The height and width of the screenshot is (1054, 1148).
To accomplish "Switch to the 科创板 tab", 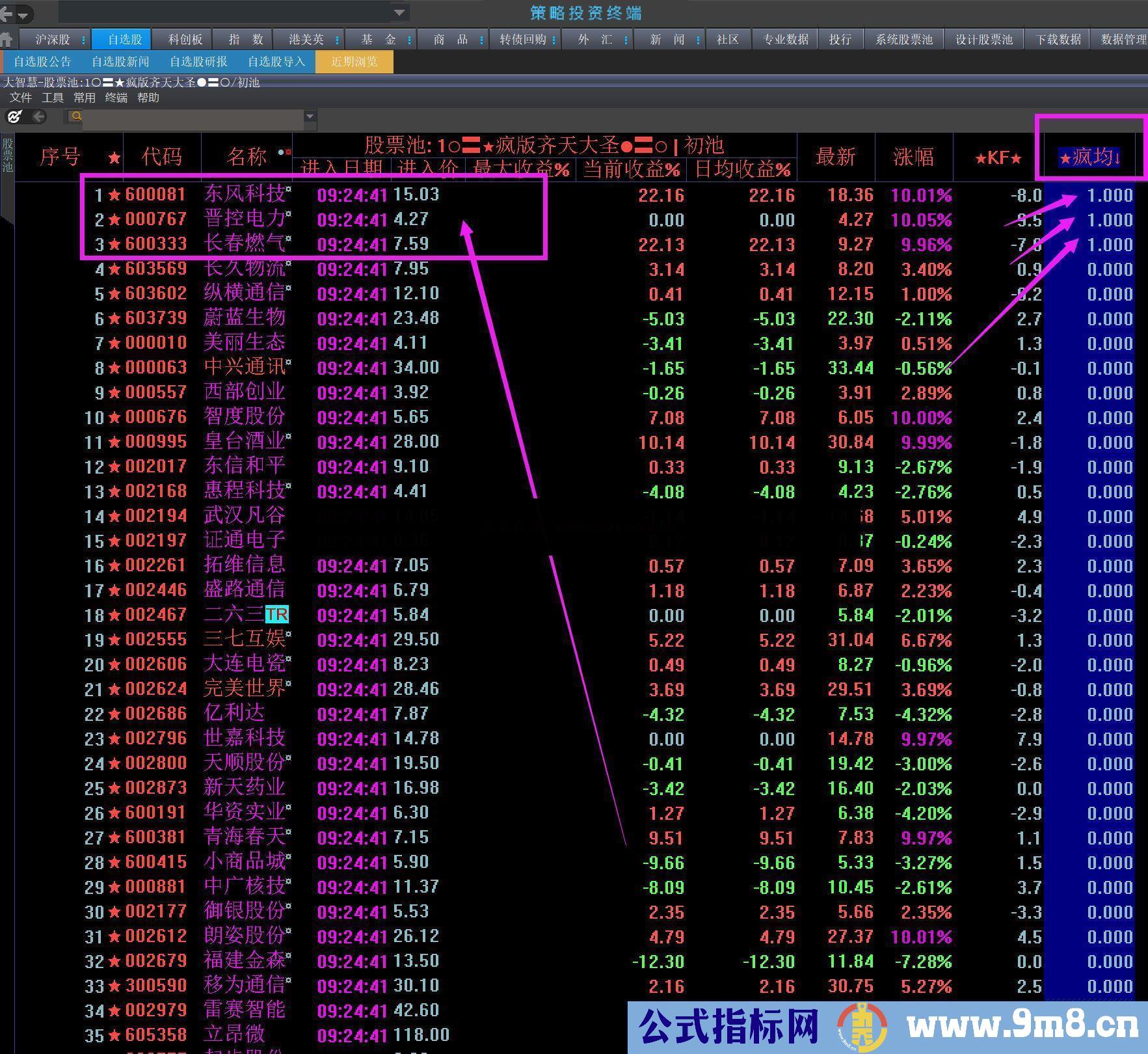I will [x=185, y=40].
